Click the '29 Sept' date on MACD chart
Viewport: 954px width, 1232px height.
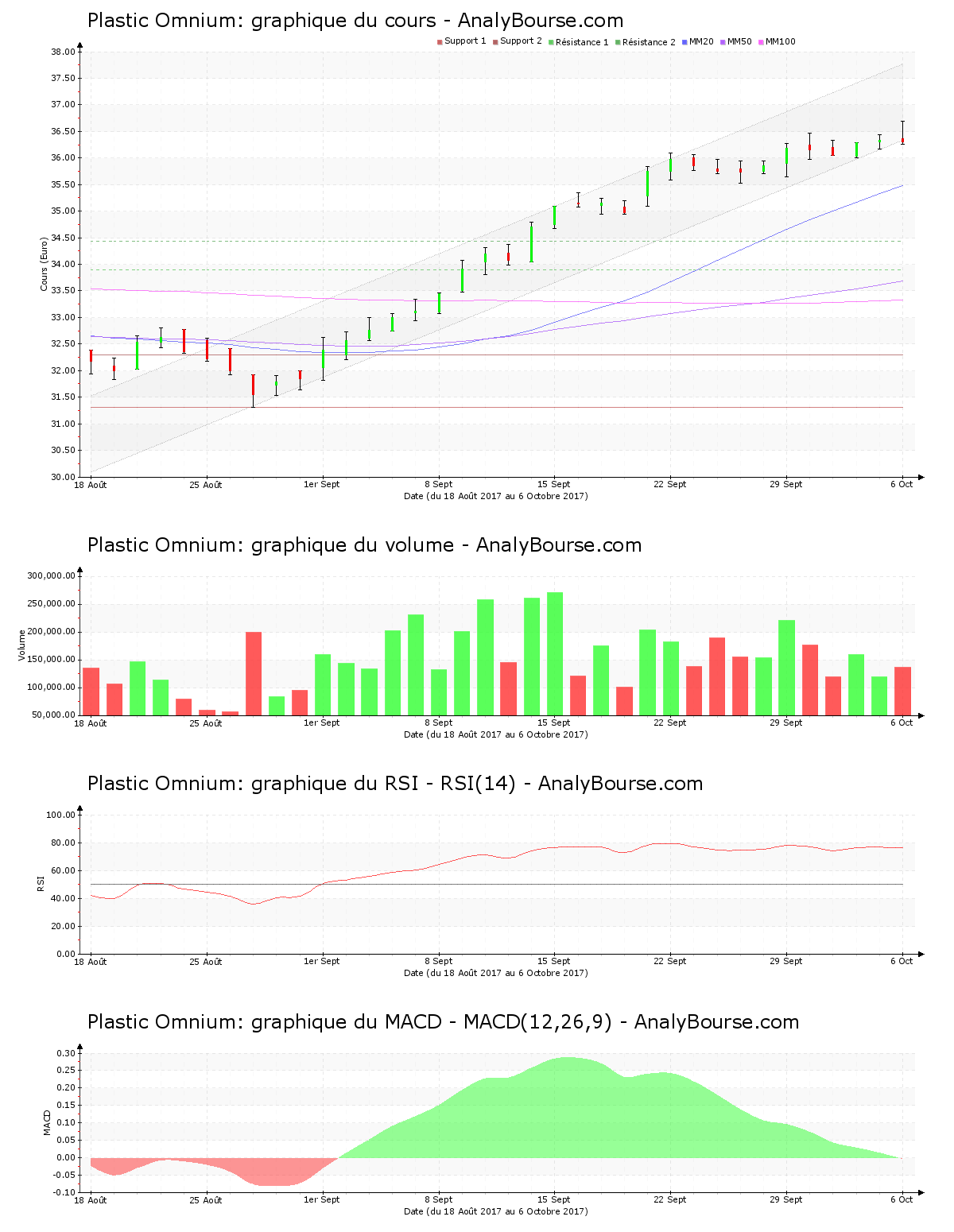coord(786,1199)
